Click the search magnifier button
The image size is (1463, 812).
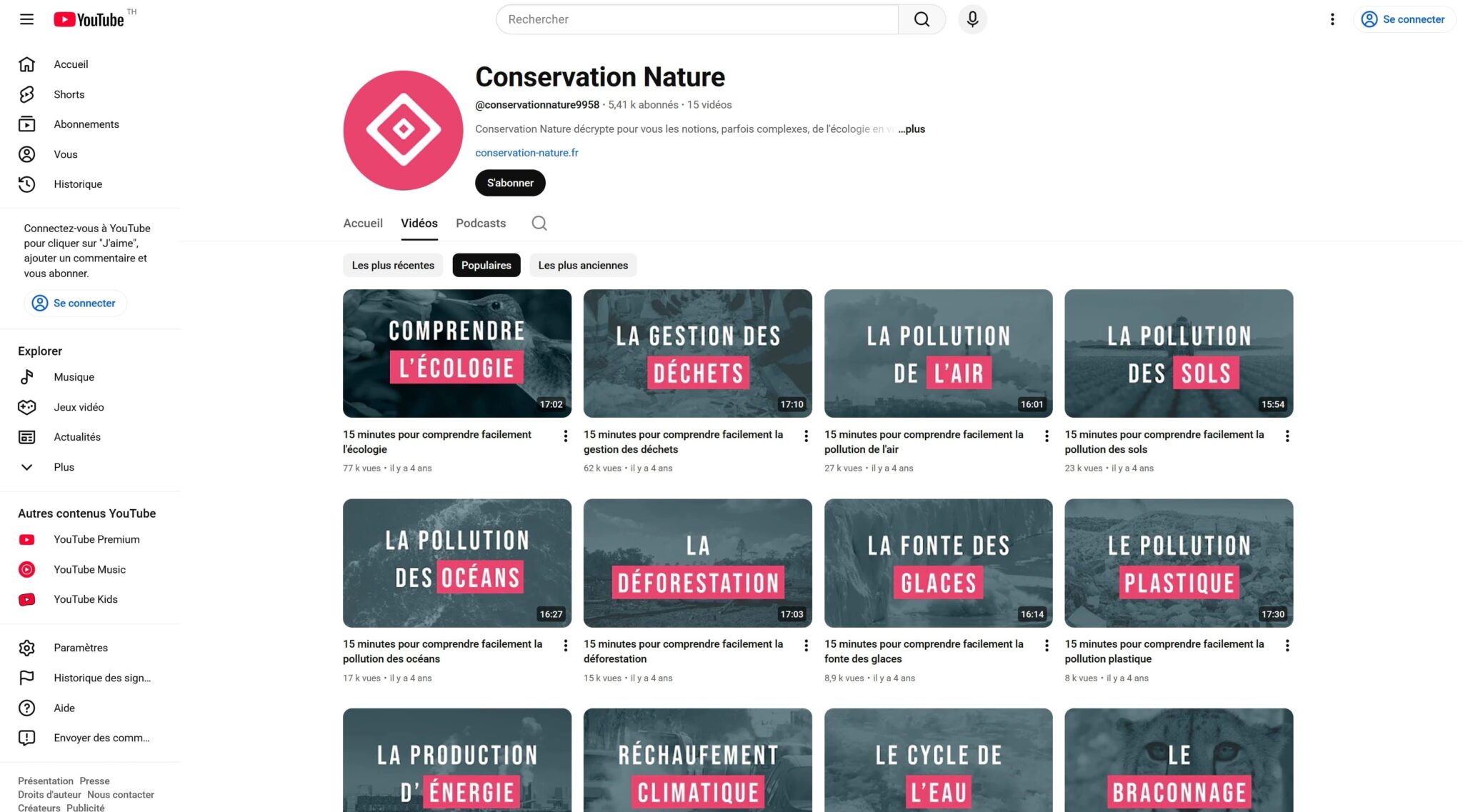(x=922, y=19)
